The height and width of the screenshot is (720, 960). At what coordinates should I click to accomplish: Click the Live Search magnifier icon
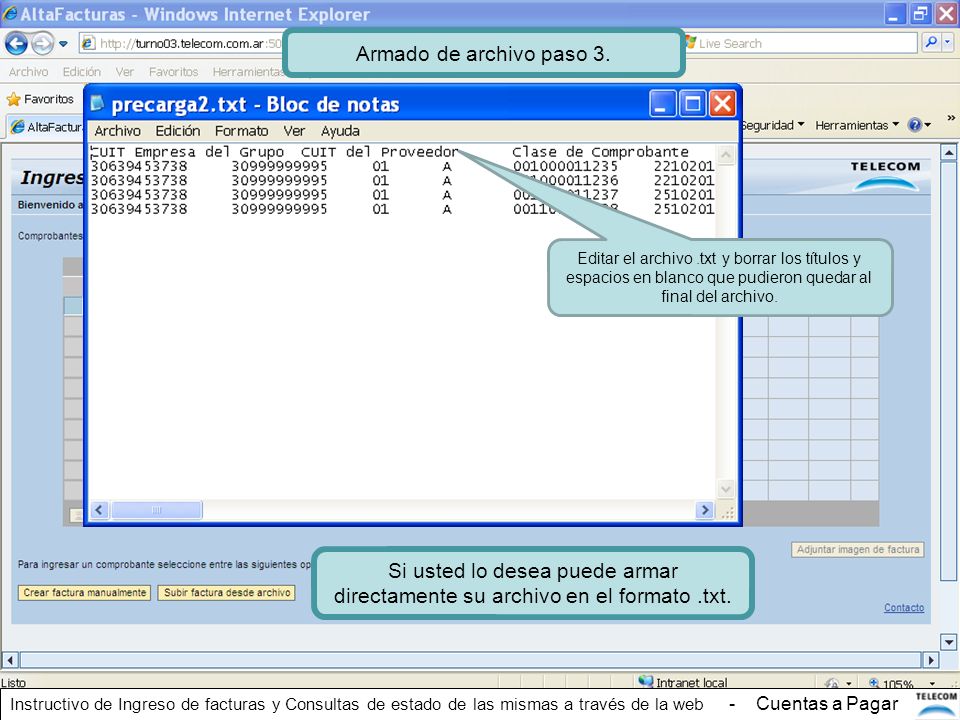[x=930, y=43]
